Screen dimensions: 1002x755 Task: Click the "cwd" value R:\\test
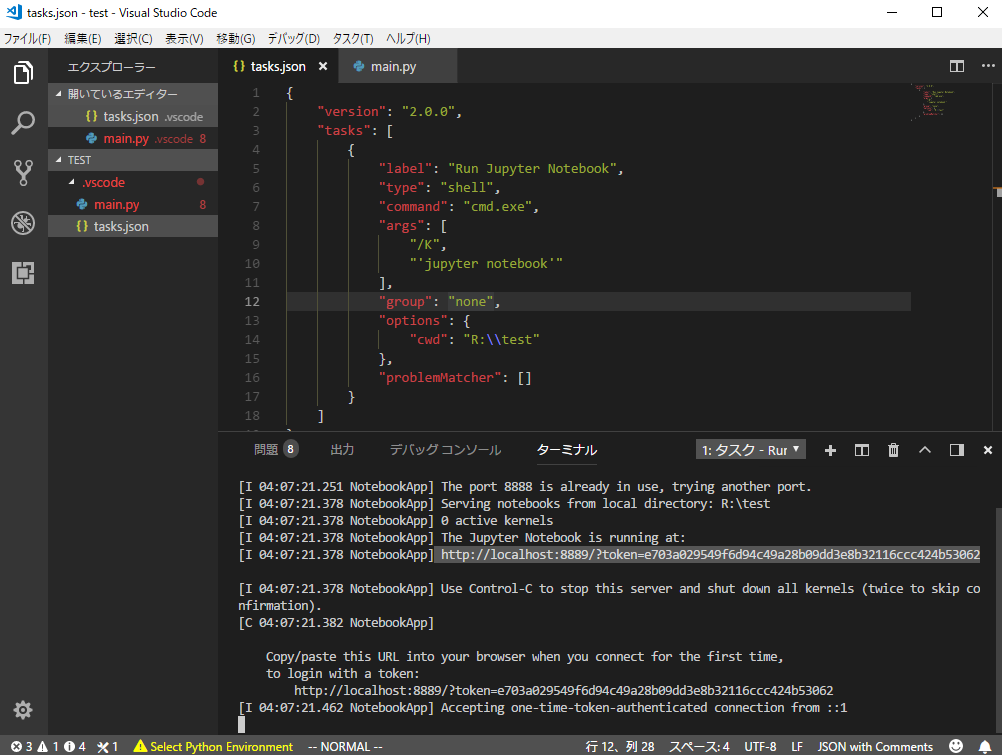501,339
